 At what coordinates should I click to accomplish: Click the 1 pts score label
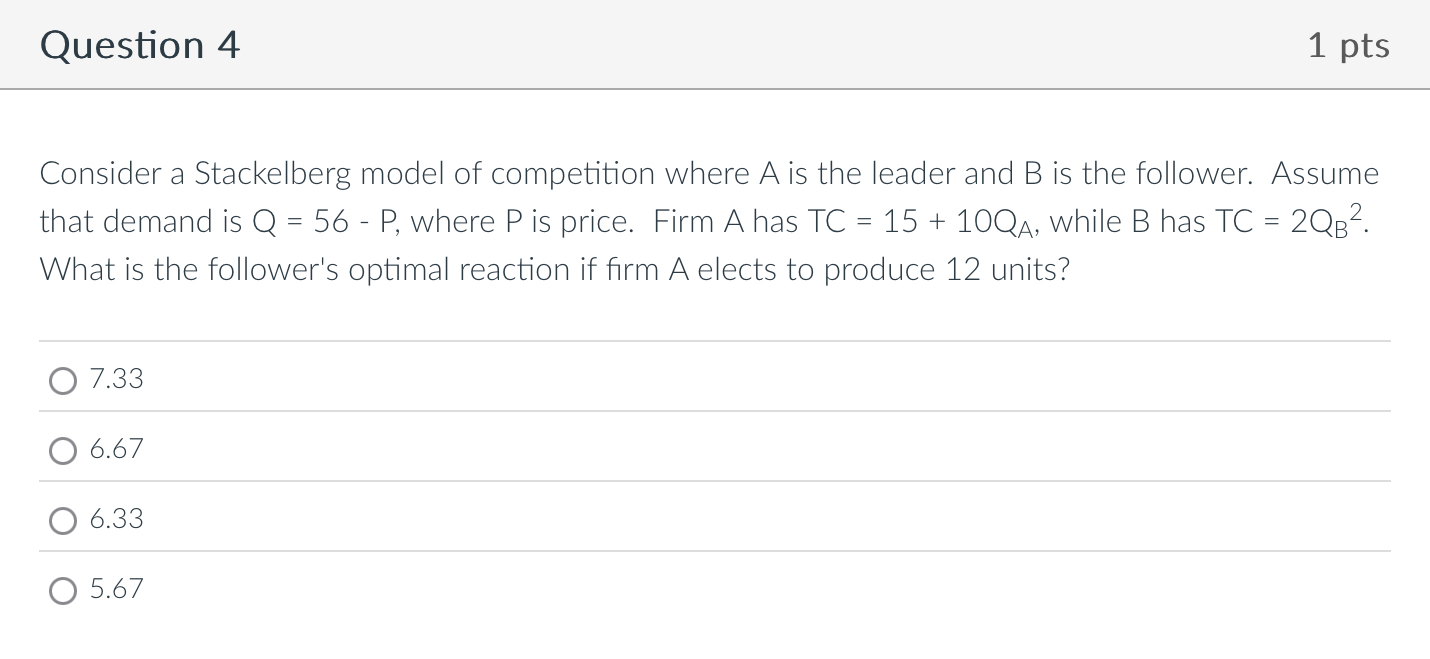click(1349, 46)
